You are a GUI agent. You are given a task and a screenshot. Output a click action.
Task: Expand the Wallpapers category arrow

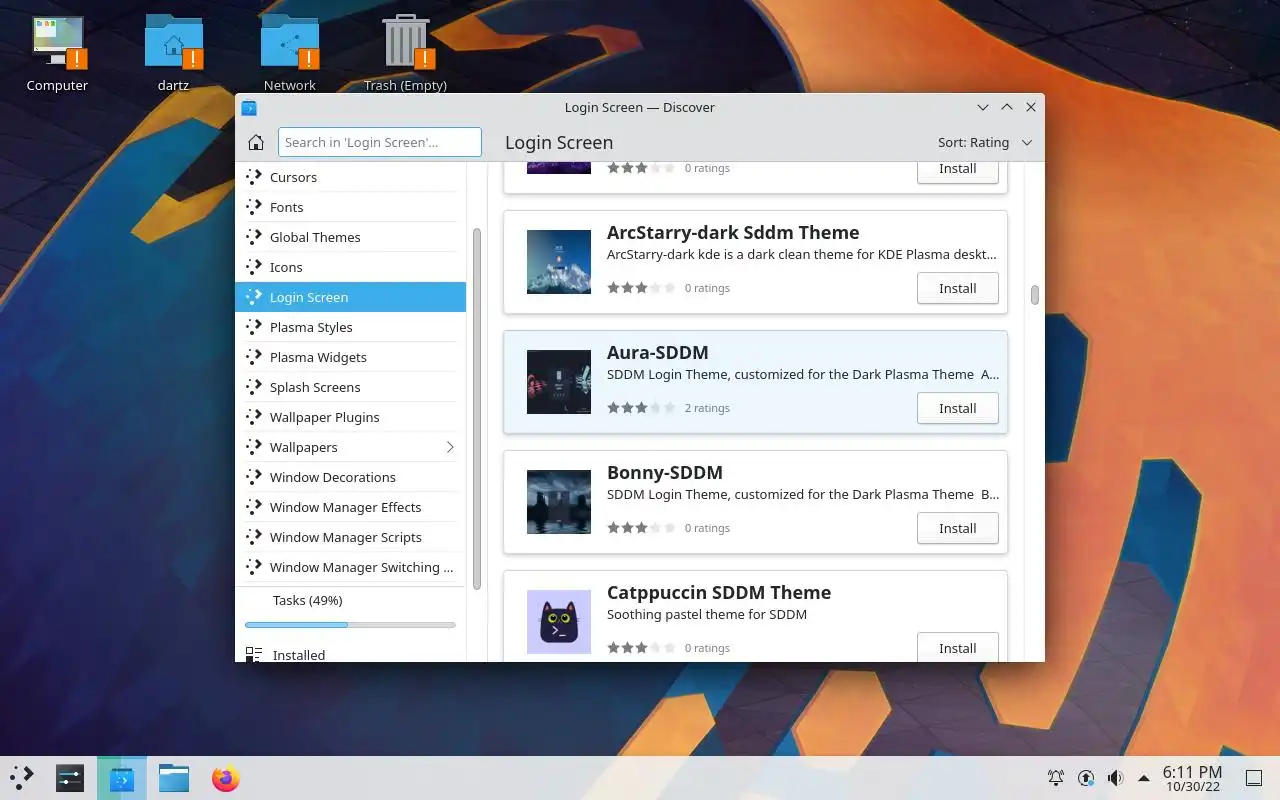pyautogui.click(x=450, y=447)
